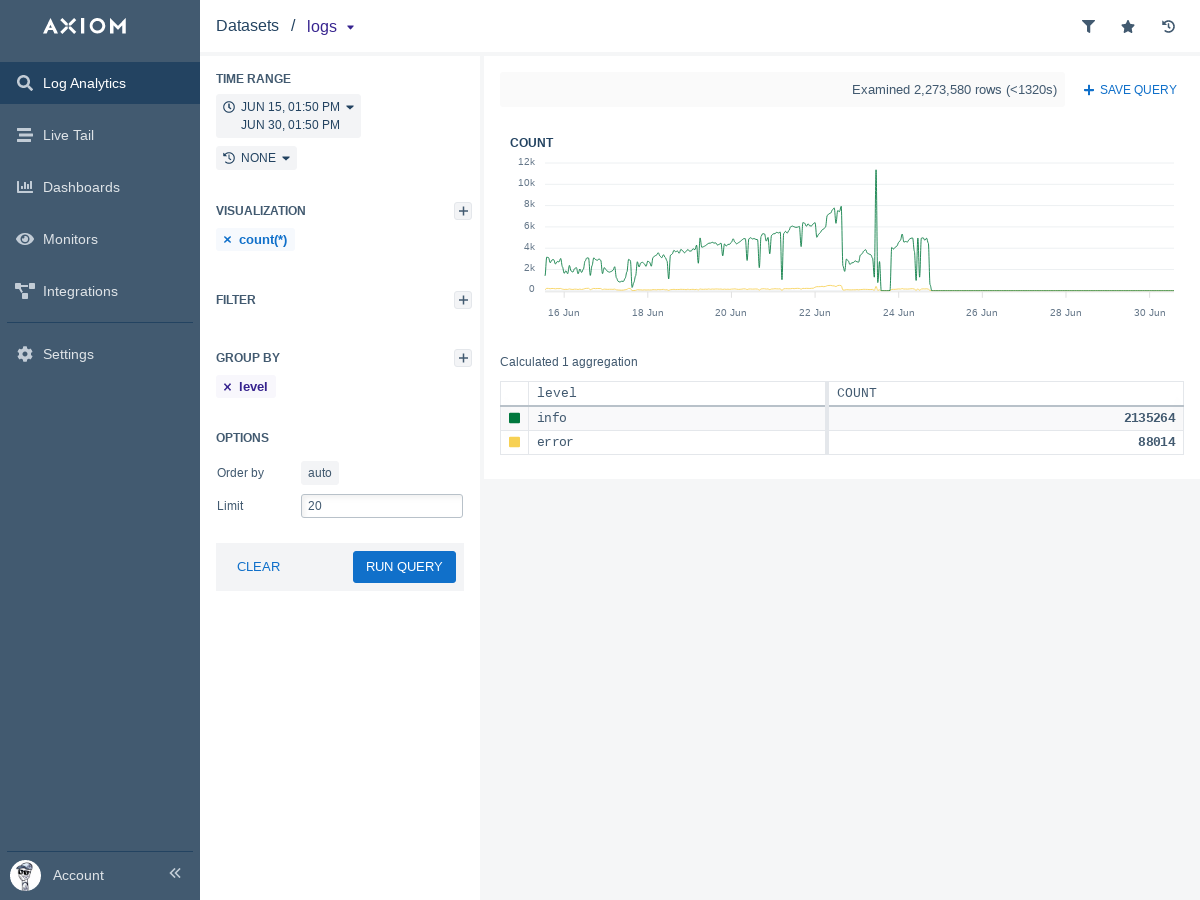Screen dimensions: 1200x900
Task: Save the query with SAVE QUERY link
Action: click(x=1130, y=90)
